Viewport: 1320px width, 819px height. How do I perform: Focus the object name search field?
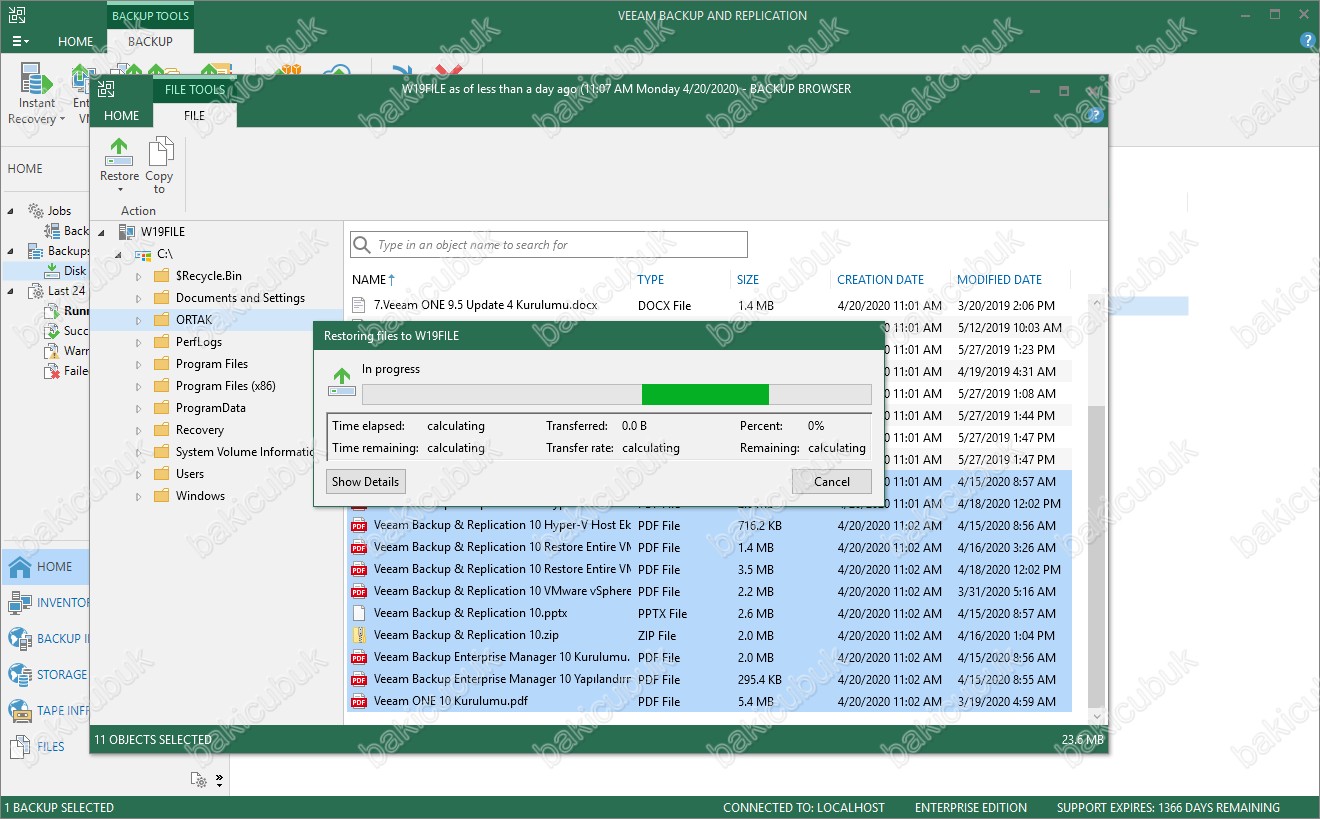[549, 245]
